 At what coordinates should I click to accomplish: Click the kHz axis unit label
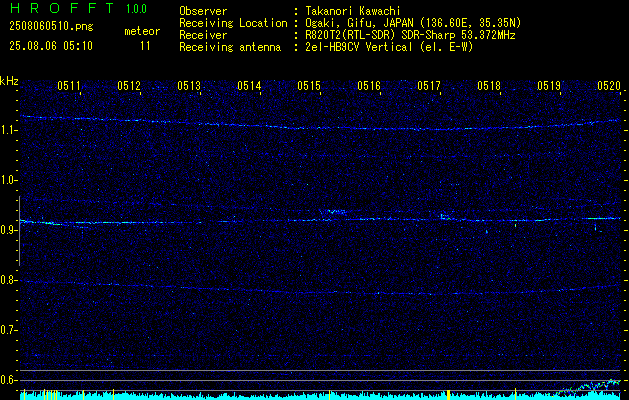pyautogui.click(x=9, y=81)
